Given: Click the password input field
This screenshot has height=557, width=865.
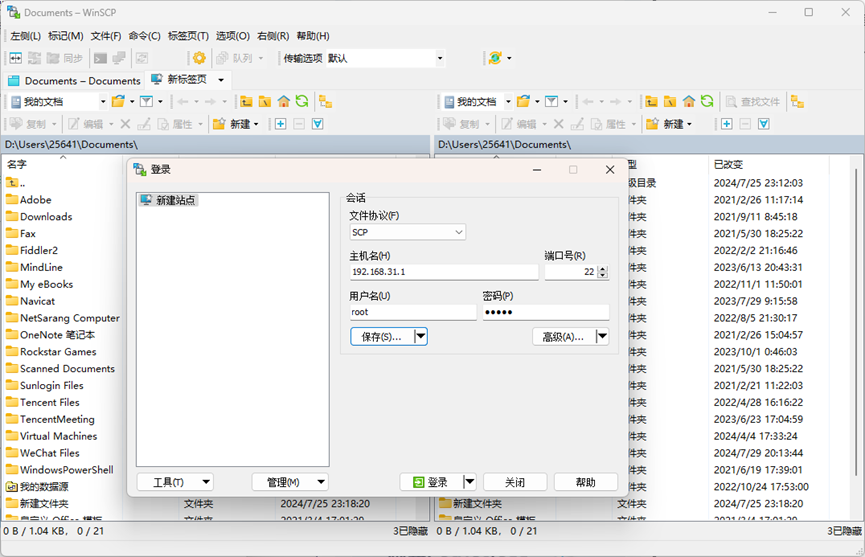Looking at the screenshot, I should click(545, 312).
